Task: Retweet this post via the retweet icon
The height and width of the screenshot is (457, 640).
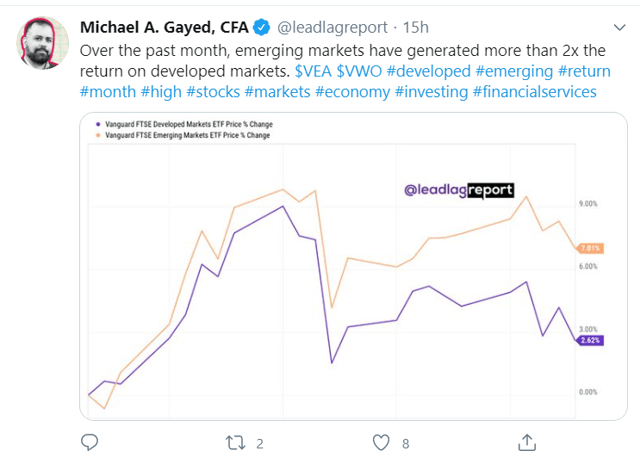Action: pyautogui.click(x=236, y=443)
